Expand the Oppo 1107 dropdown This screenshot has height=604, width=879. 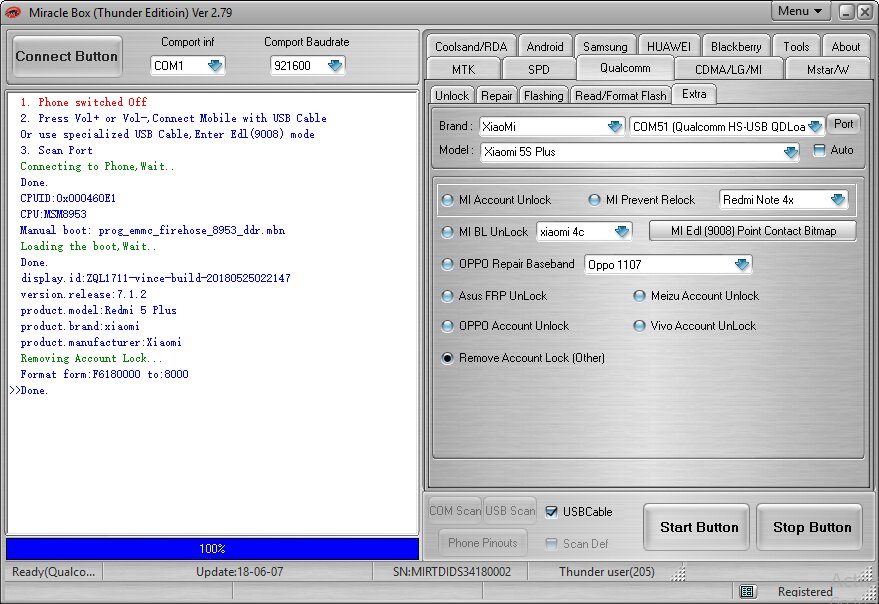tap(742, 264)
